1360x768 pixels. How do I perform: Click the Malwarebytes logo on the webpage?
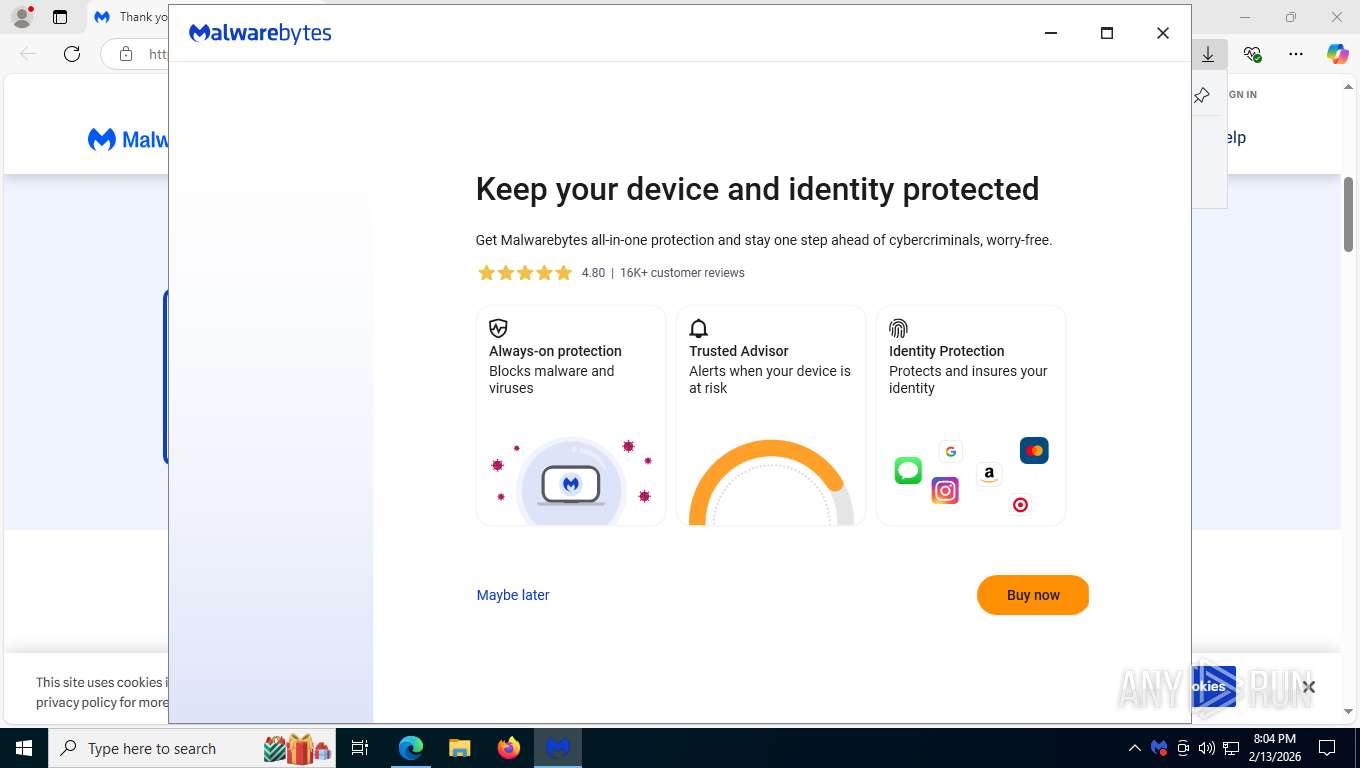pyautogui.click(x=128, y=139)
